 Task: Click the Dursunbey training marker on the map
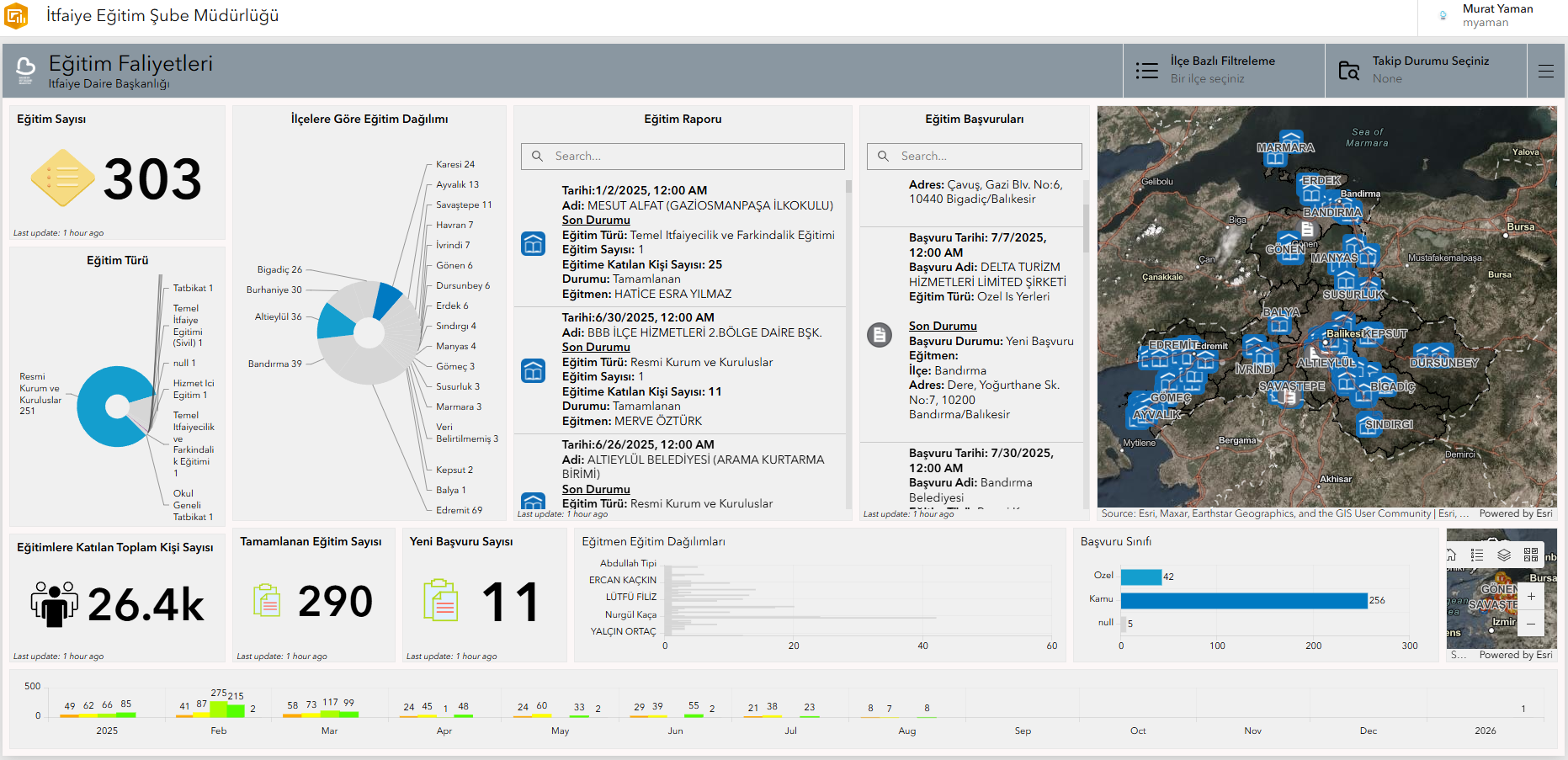(1441, 352)
